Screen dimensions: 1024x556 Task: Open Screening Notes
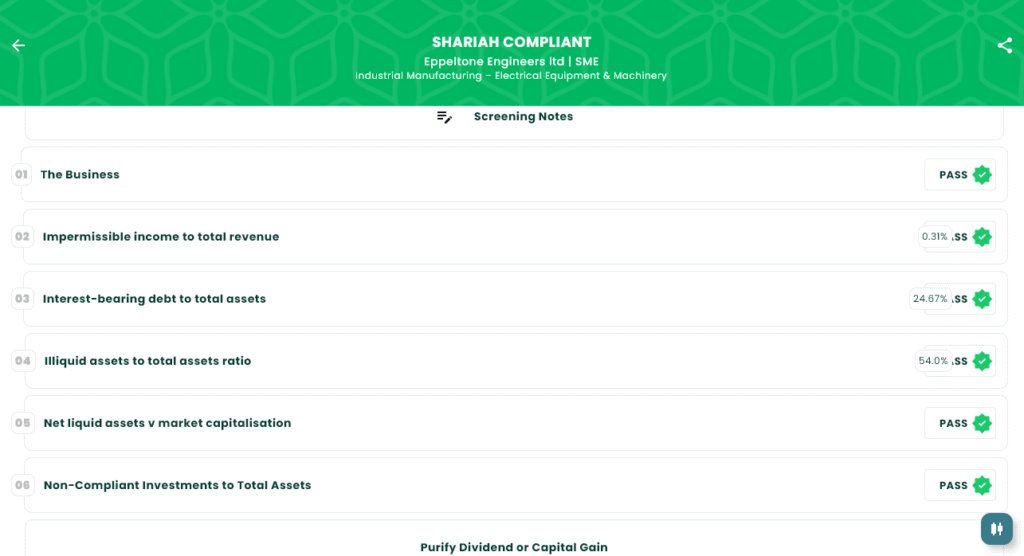pyautogui.click(x=514, y=122)
